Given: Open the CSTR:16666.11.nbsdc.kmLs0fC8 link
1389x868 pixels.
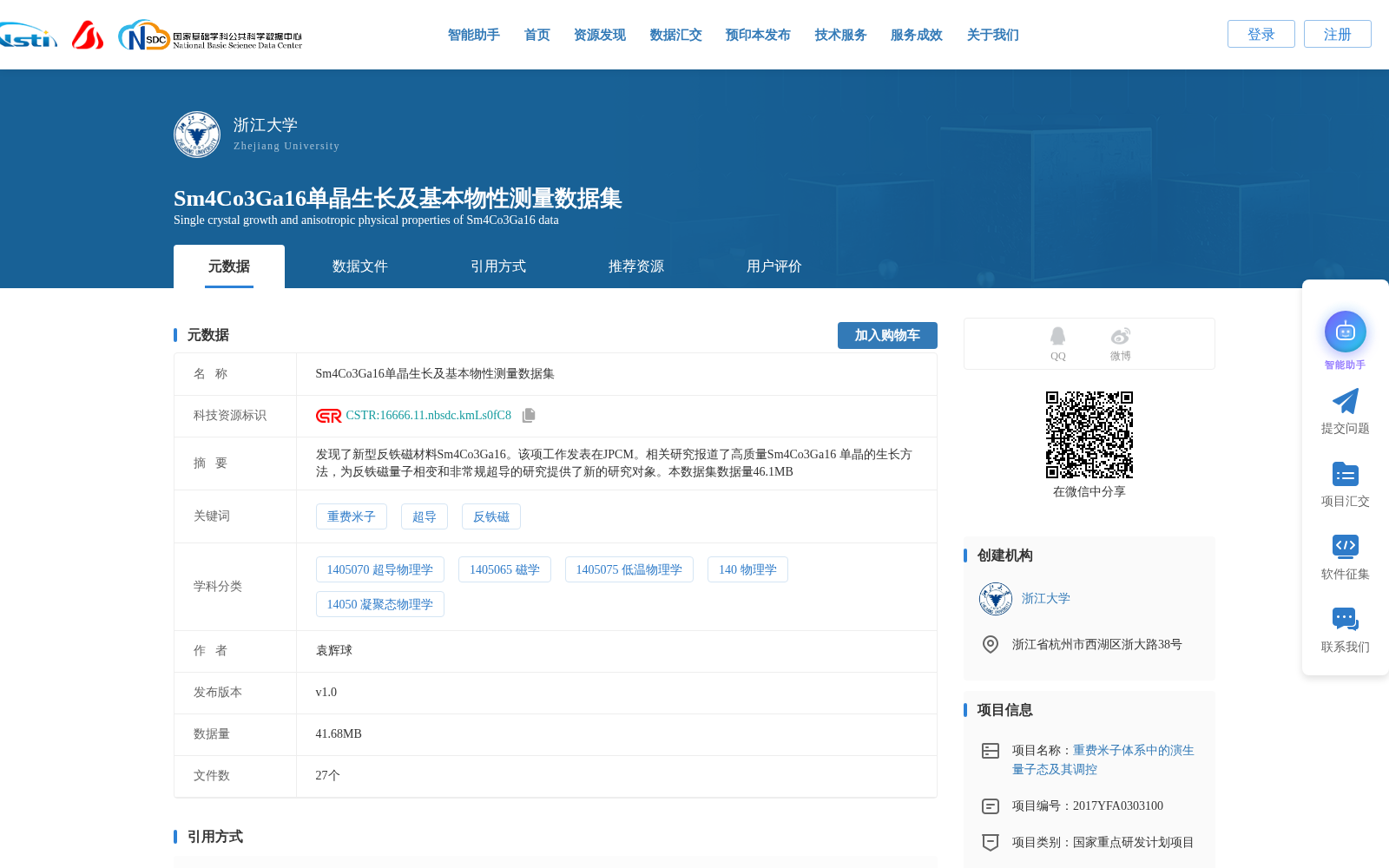Looking at the screenshot, I should click(429, 416).
